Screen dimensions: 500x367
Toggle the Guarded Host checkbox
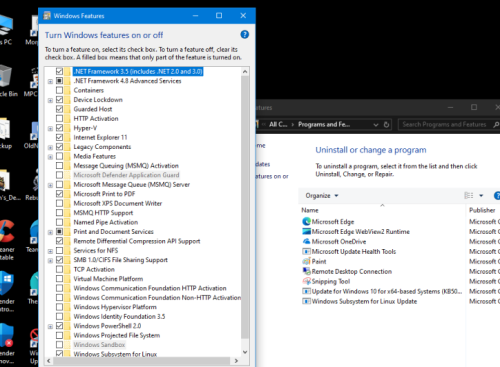click(x=59, y=109)
